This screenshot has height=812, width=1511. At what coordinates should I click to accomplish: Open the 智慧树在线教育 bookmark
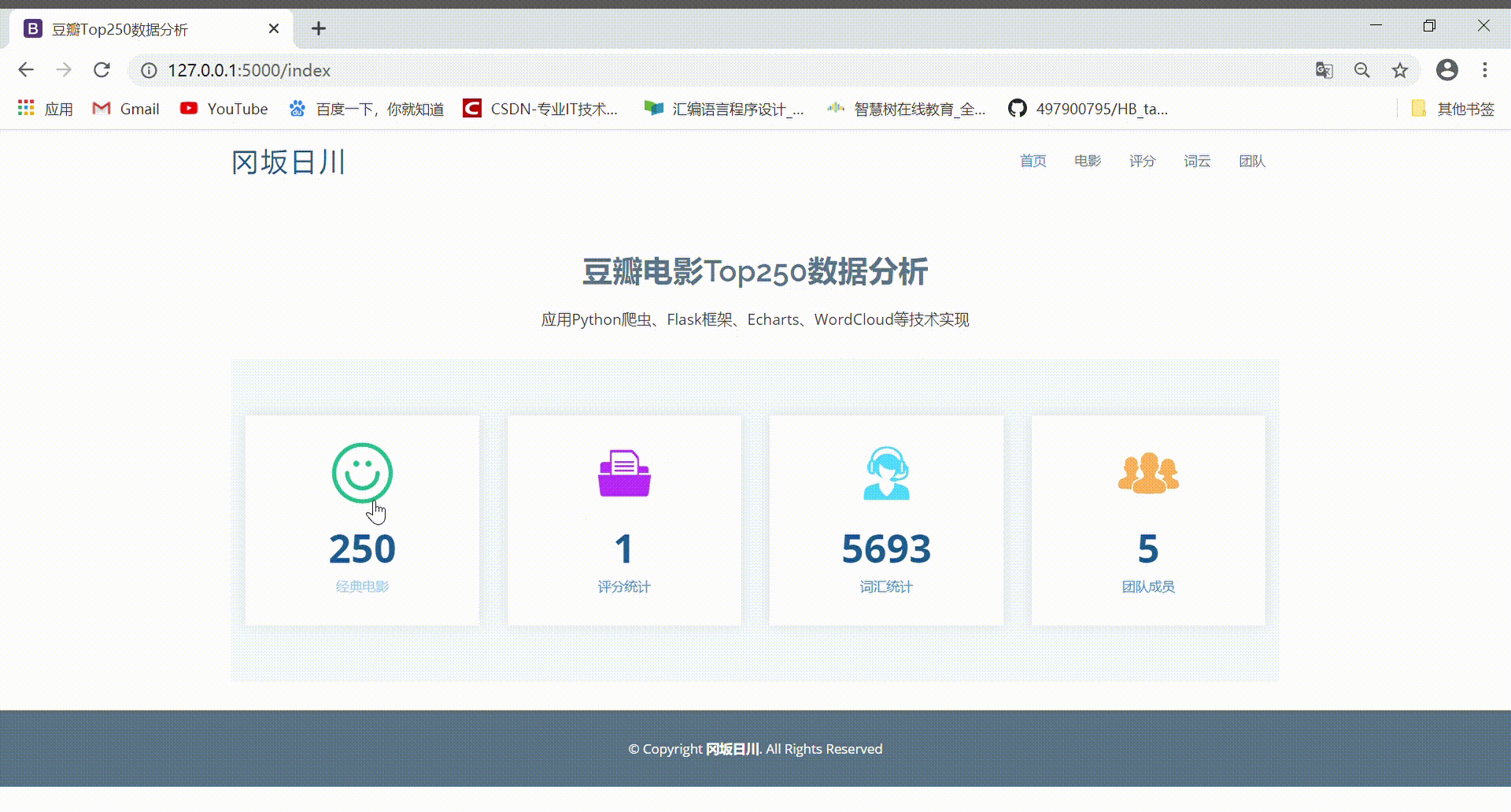(x=906, y=109)
